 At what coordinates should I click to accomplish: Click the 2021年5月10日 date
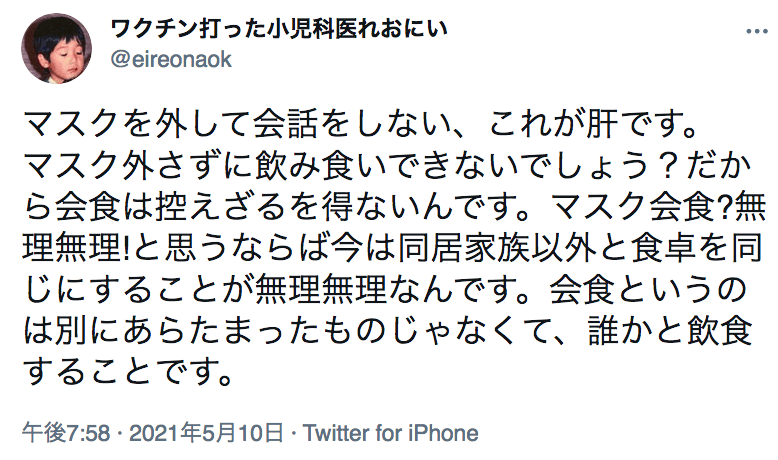pyautogui.click(x=206, y=433)
